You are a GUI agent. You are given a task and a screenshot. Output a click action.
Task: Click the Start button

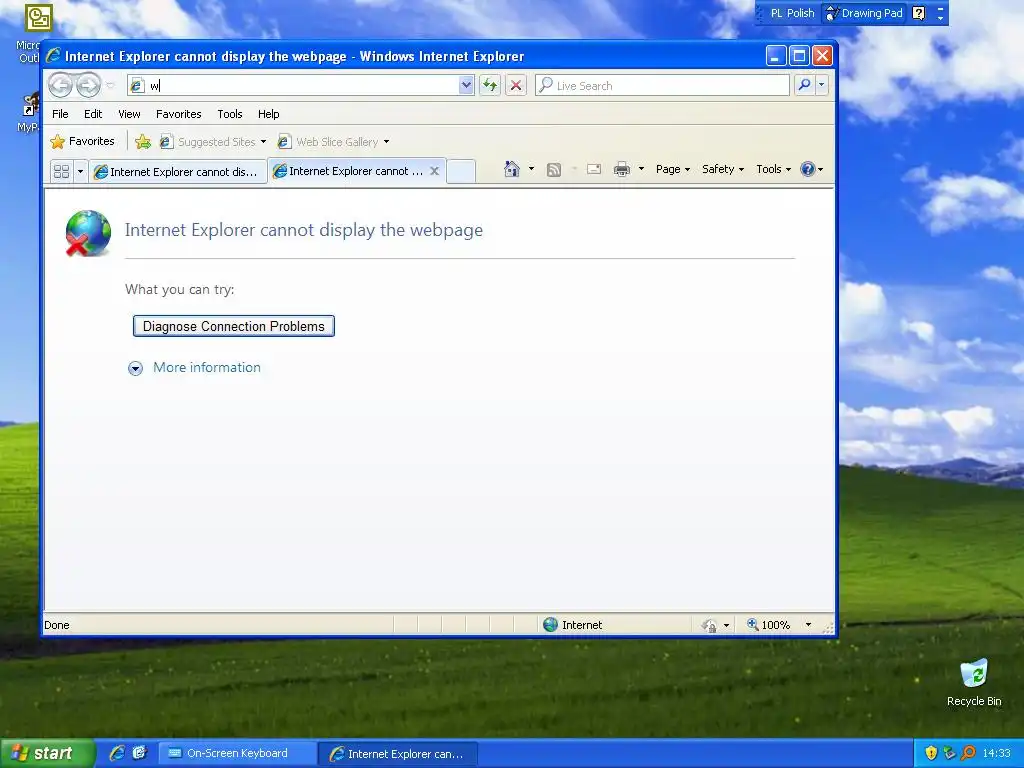46,753
